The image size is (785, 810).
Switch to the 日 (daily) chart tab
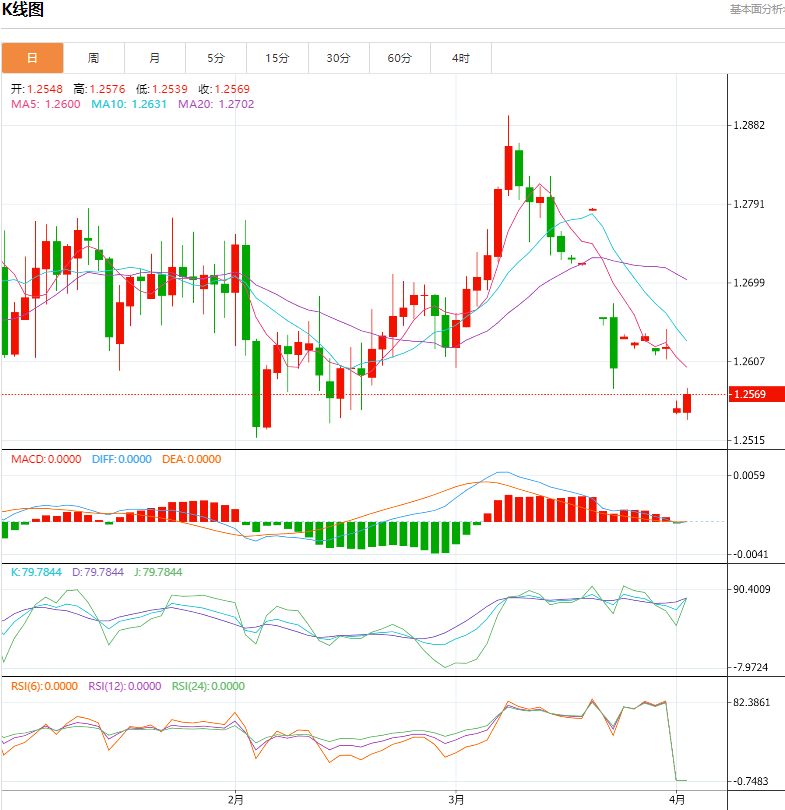click(32, 58)
